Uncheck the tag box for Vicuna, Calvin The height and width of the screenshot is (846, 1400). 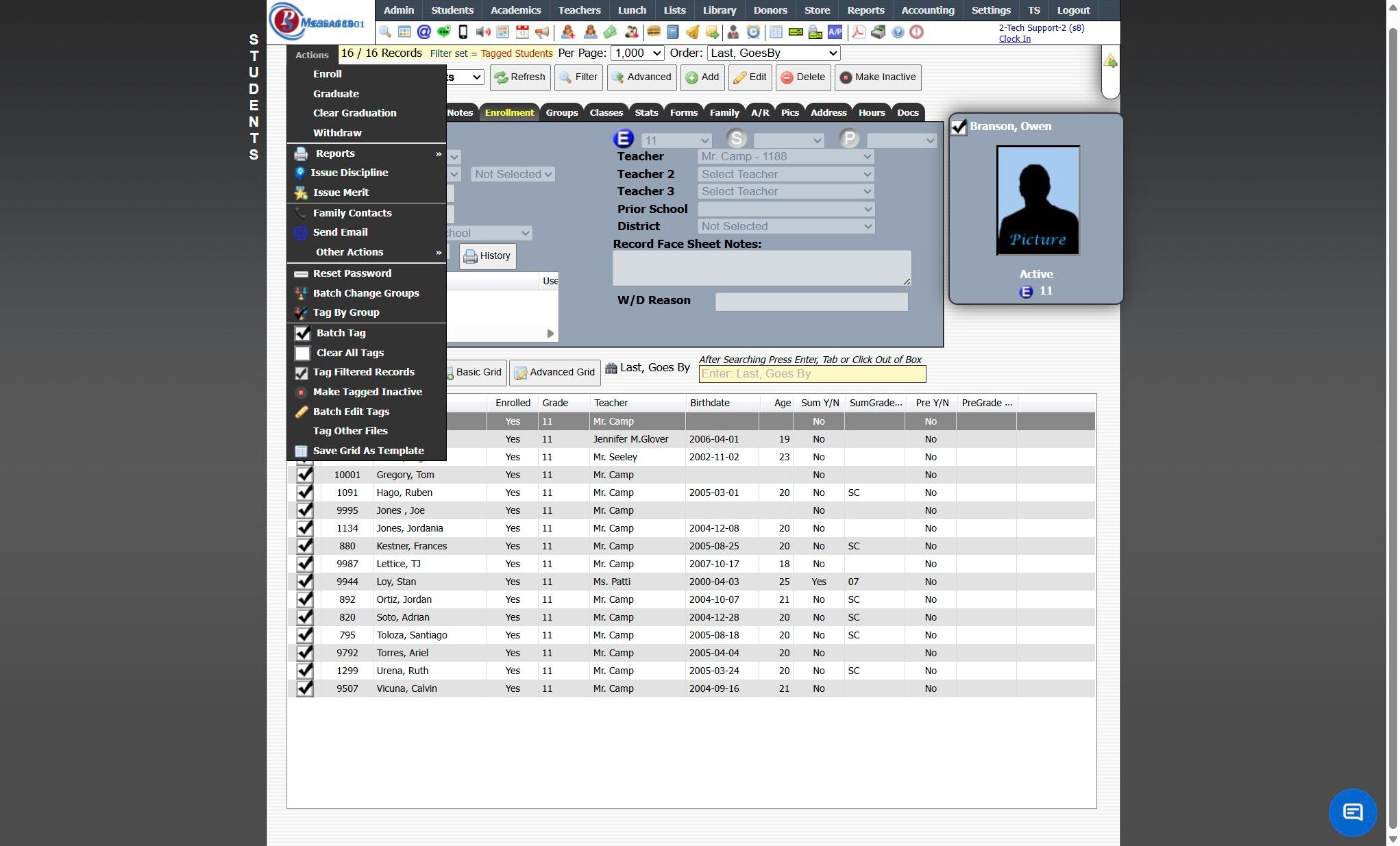[304, 688]
